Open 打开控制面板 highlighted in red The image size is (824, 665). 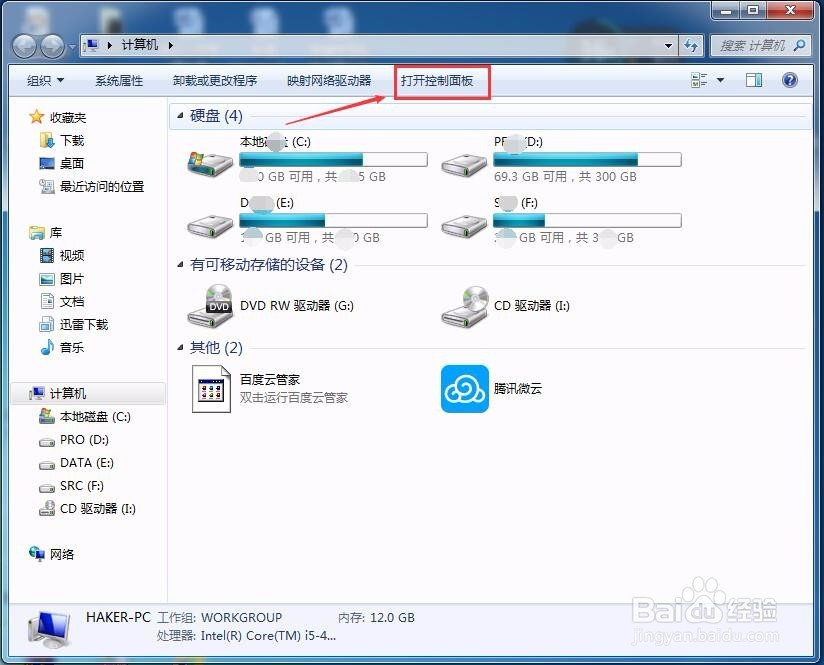pos(441,80)
